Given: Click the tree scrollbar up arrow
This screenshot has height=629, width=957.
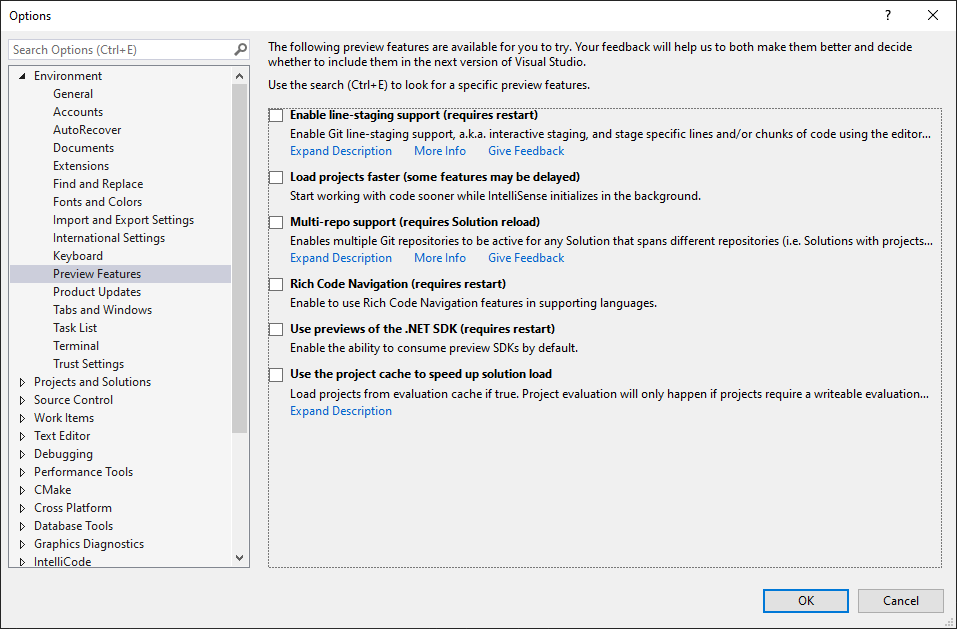Looking at the screenshot, I should [x=239, y=76].
